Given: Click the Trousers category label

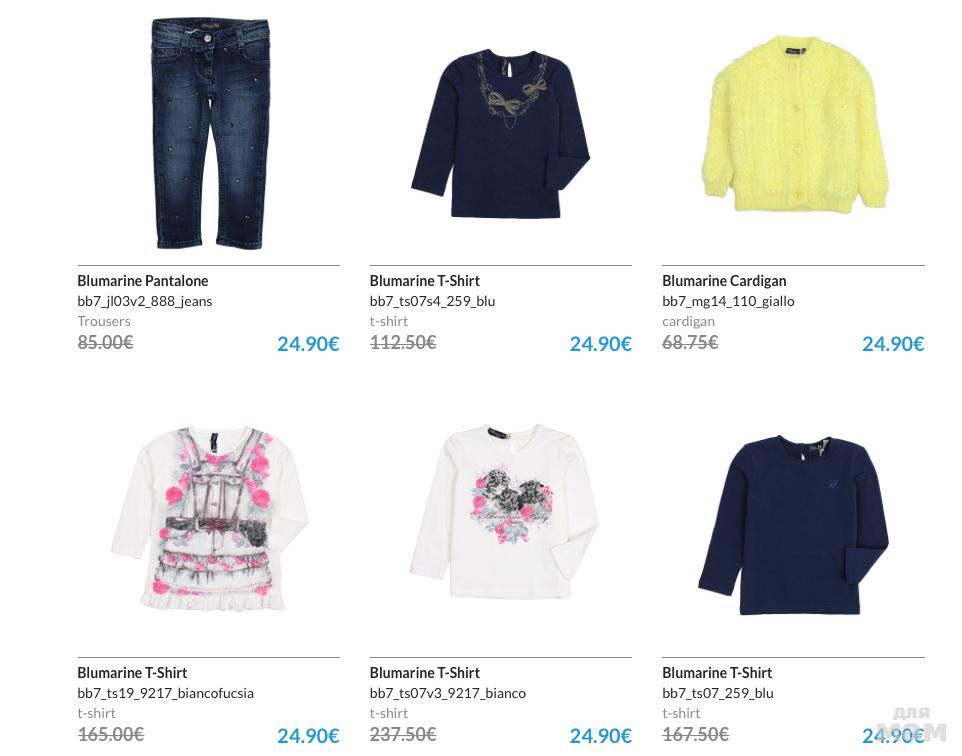Looking at the screenshot, I should 104,322.
